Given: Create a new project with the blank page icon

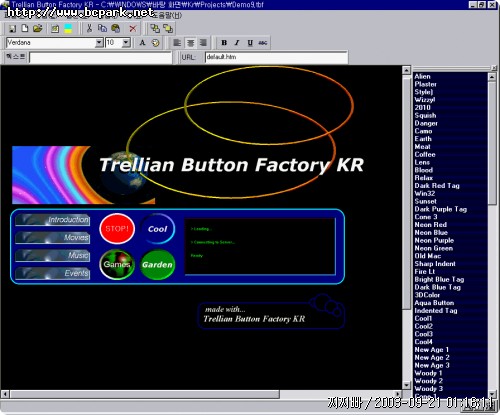Looking at the screenshot, I should (x=25, y=29).
